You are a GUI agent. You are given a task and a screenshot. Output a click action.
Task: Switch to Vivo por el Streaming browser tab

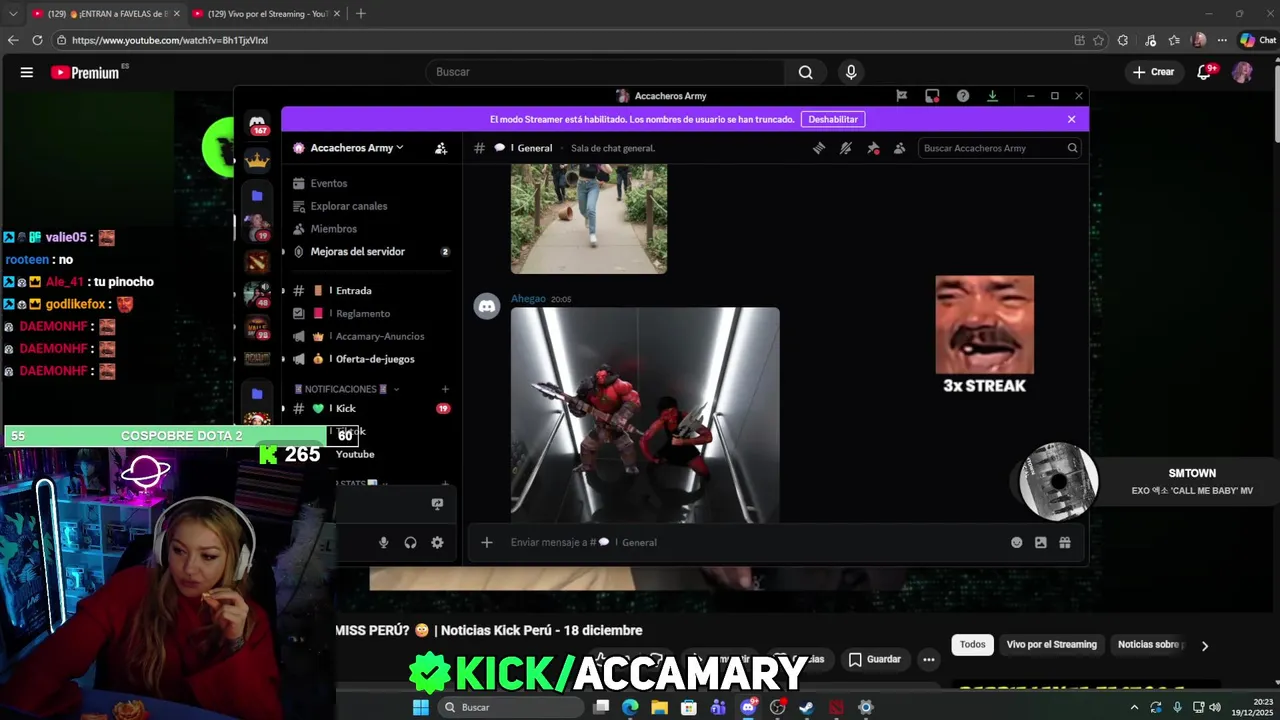(x=266, y=14)
